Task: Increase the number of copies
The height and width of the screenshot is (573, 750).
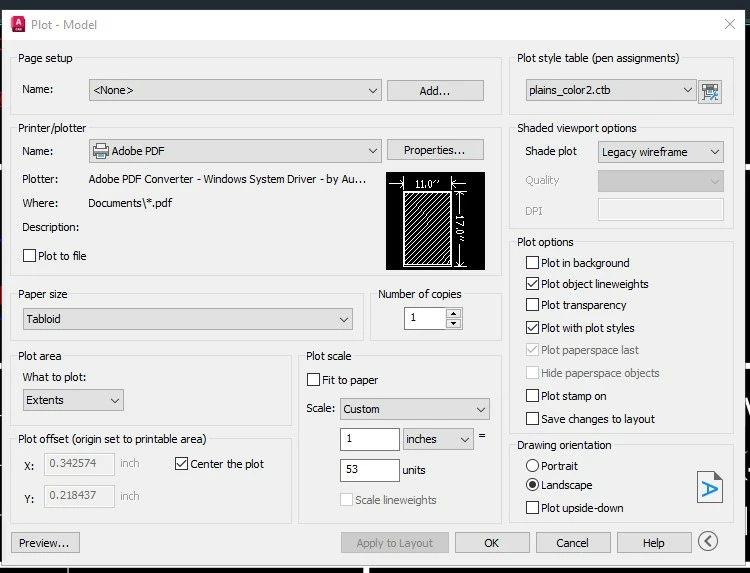Action: (453, 314)
